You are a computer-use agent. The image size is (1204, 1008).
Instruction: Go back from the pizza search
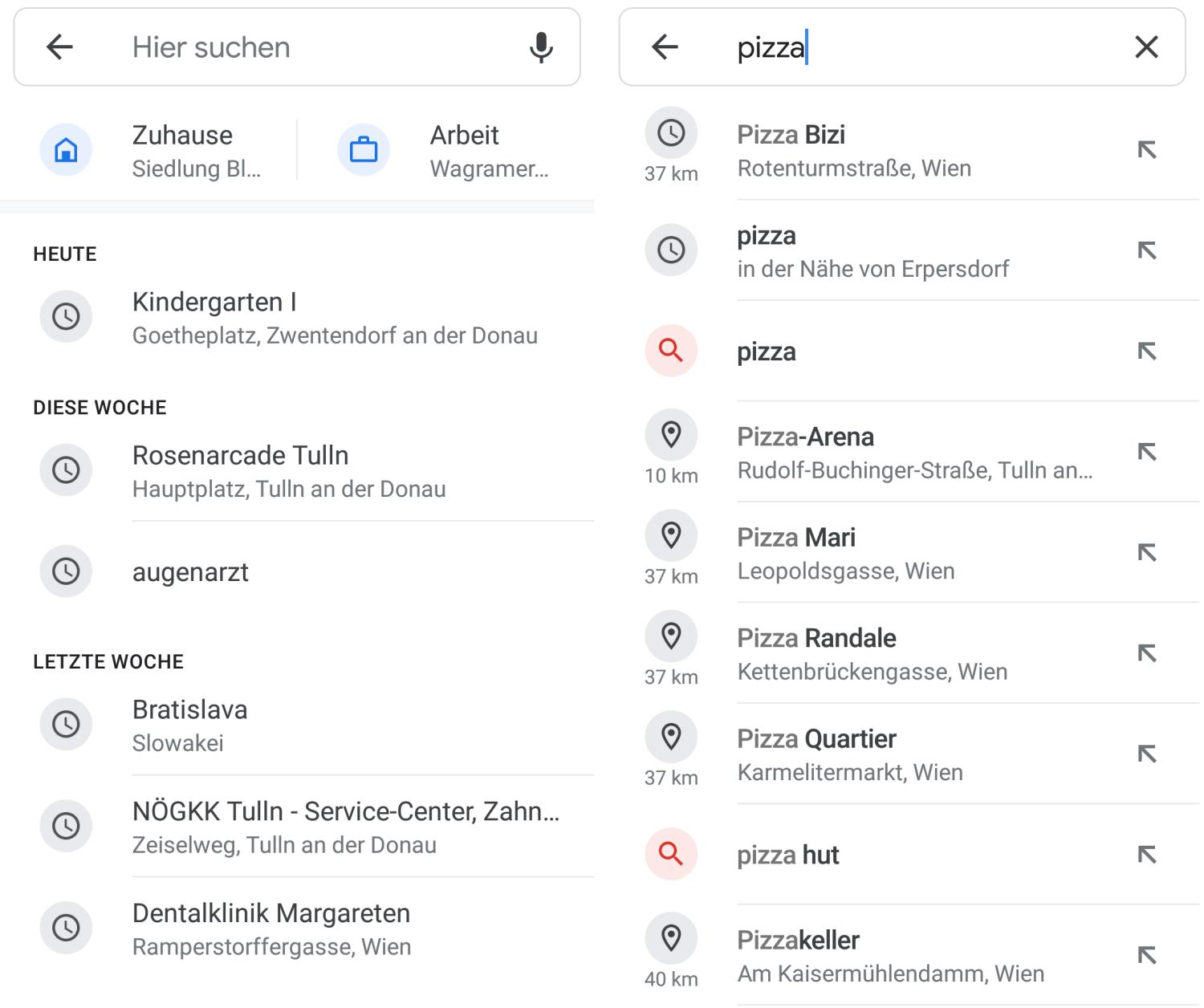[x=665, y=47]
